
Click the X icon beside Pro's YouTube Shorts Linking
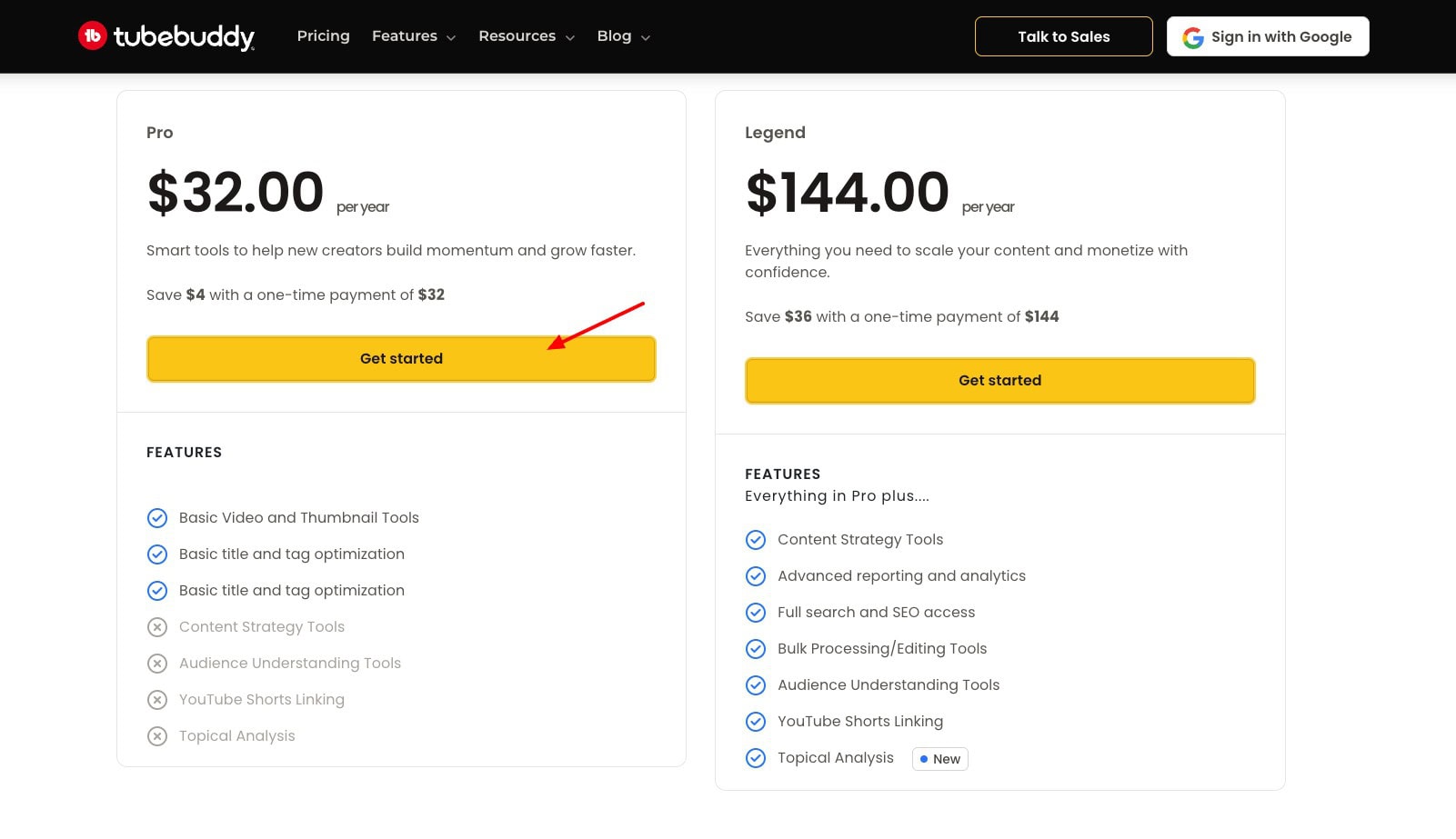tap(157, 700)
